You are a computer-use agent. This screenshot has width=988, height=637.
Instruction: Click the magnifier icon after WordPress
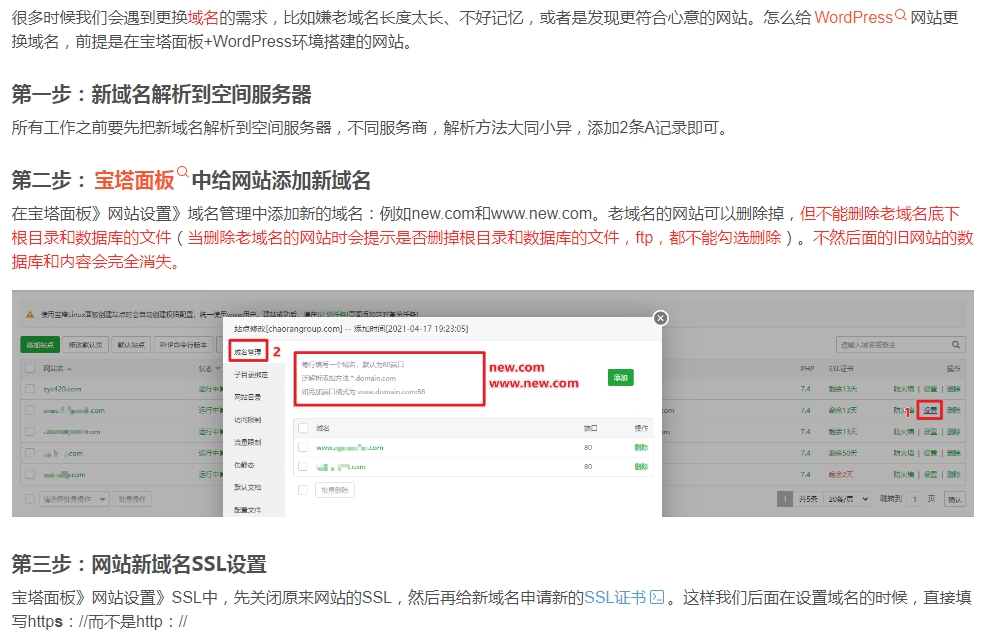900,14
